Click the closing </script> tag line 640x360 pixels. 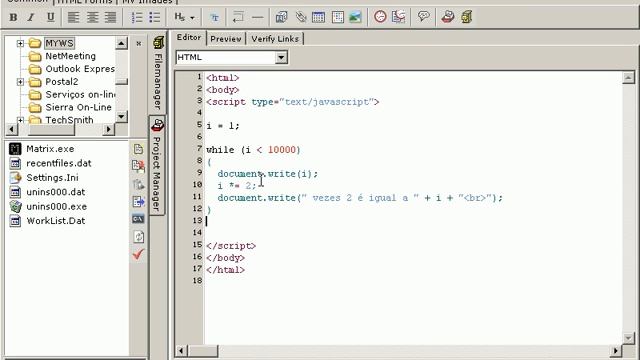[231, 246]
